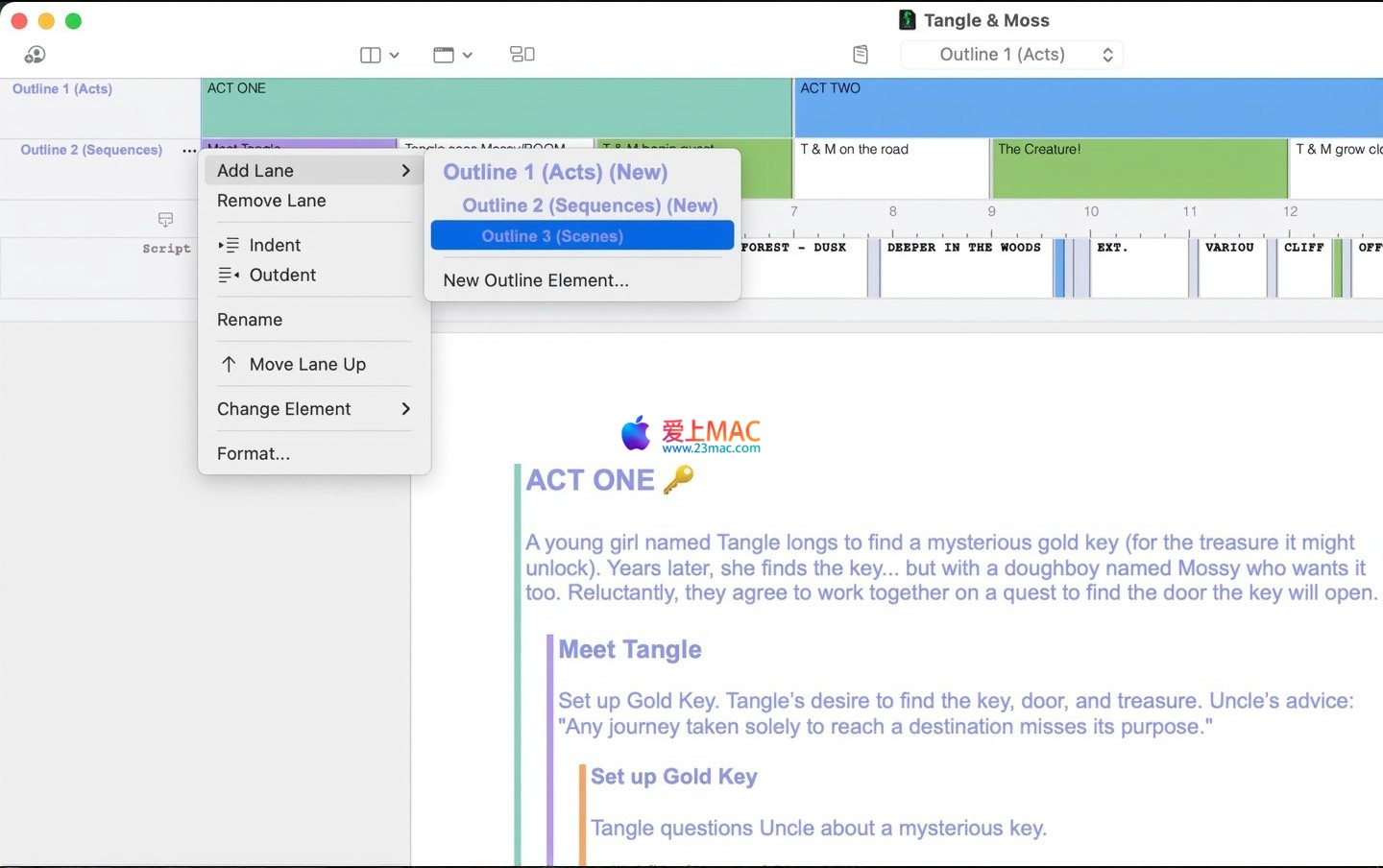This screenshot has width=1383, height=868.
Task: Expand the Change Element submenu
Action: 313,409
